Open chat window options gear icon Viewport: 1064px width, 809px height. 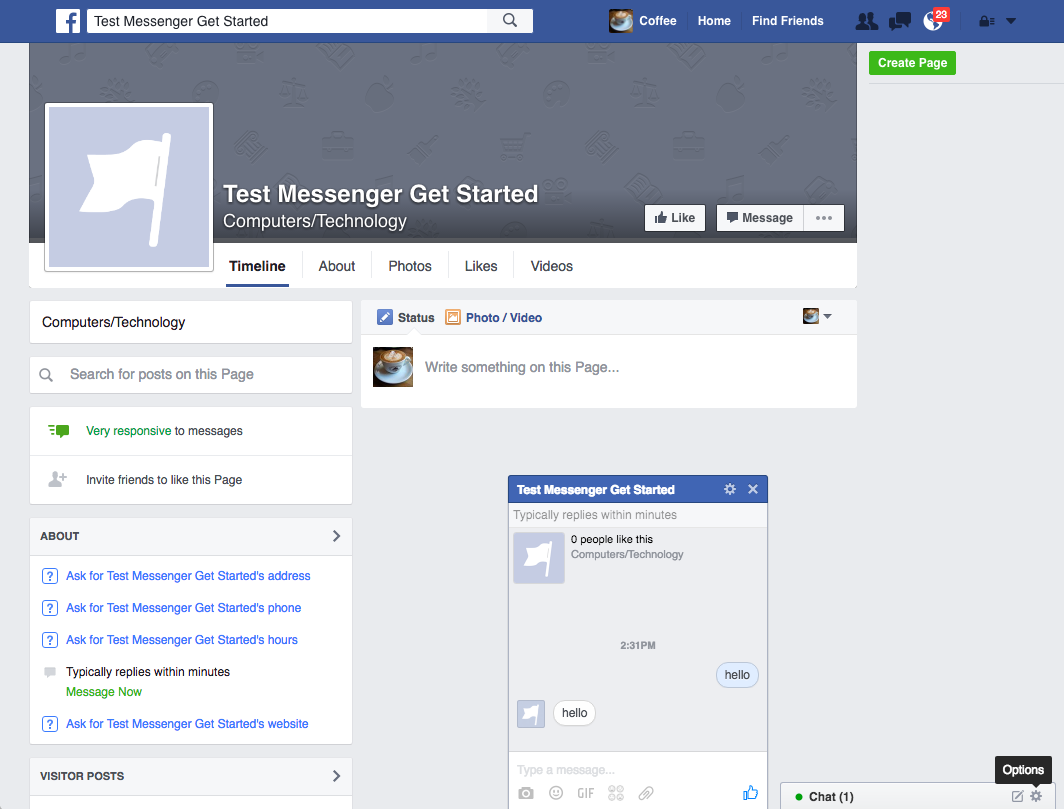(729, 489)
